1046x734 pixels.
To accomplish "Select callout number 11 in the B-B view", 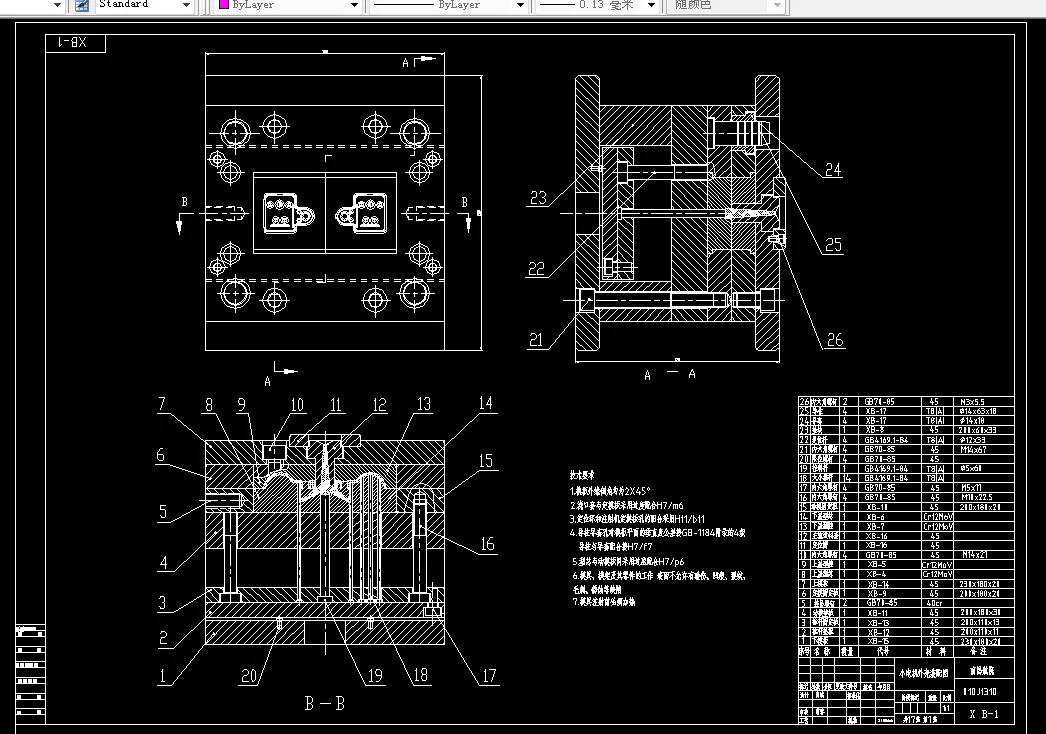I will pyautogui.click(x=336, y=405).
